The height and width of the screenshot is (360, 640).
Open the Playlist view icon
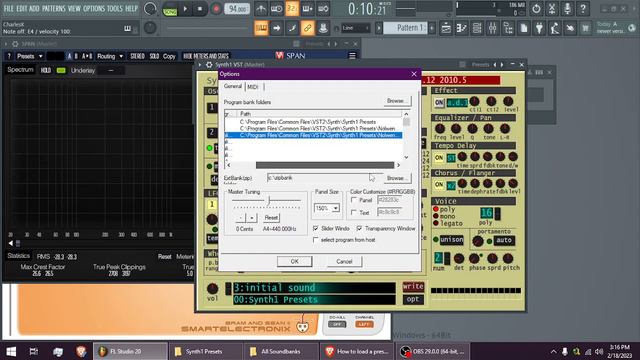coord(446,28)
